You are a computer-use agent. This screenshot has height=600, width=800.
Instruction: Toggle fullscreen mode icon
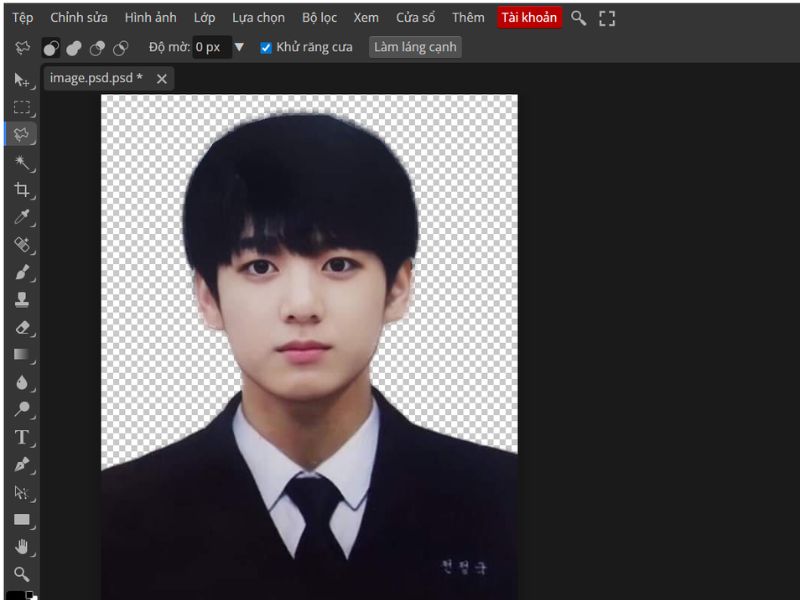coord(607,18)
